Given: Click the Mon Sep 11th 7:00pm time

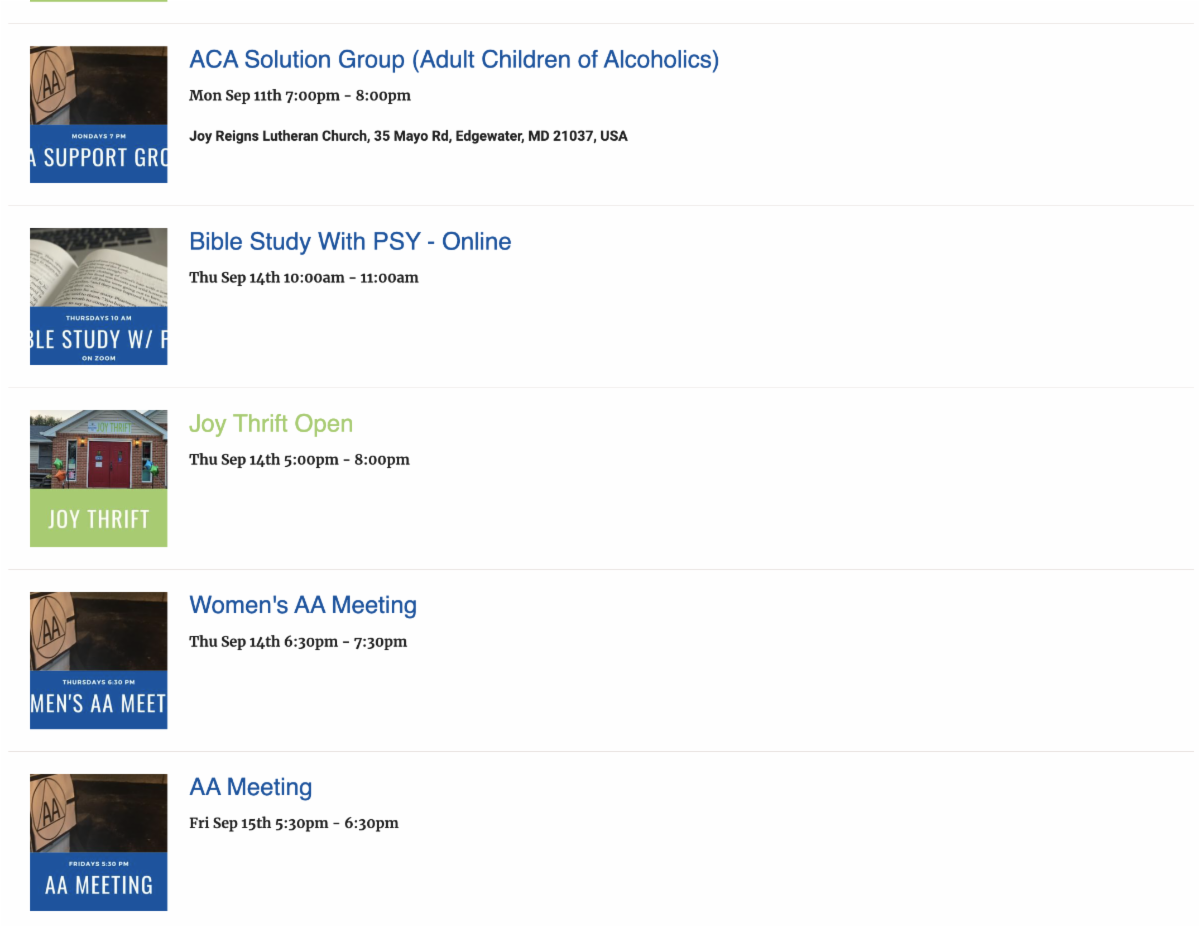Looking at the screenshot, I should point(300,96).
